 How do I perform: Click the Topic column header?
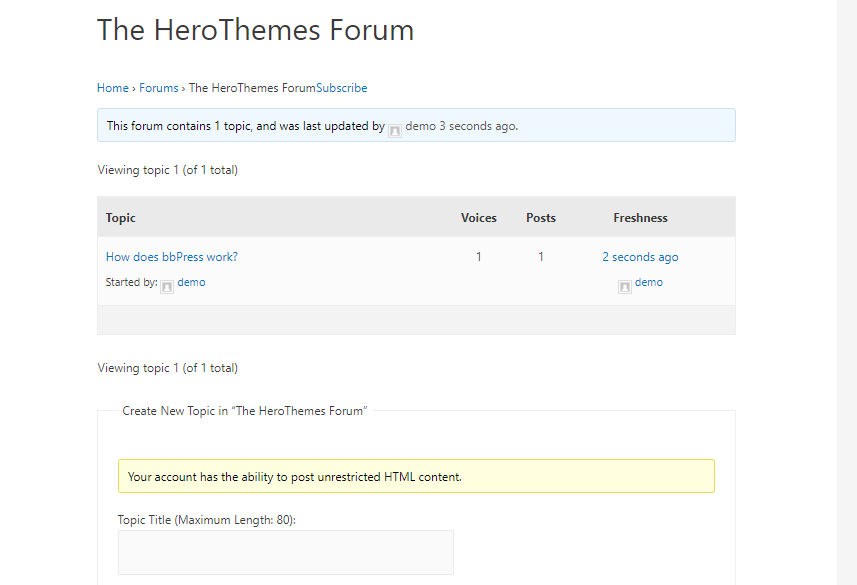coord(121,218)
